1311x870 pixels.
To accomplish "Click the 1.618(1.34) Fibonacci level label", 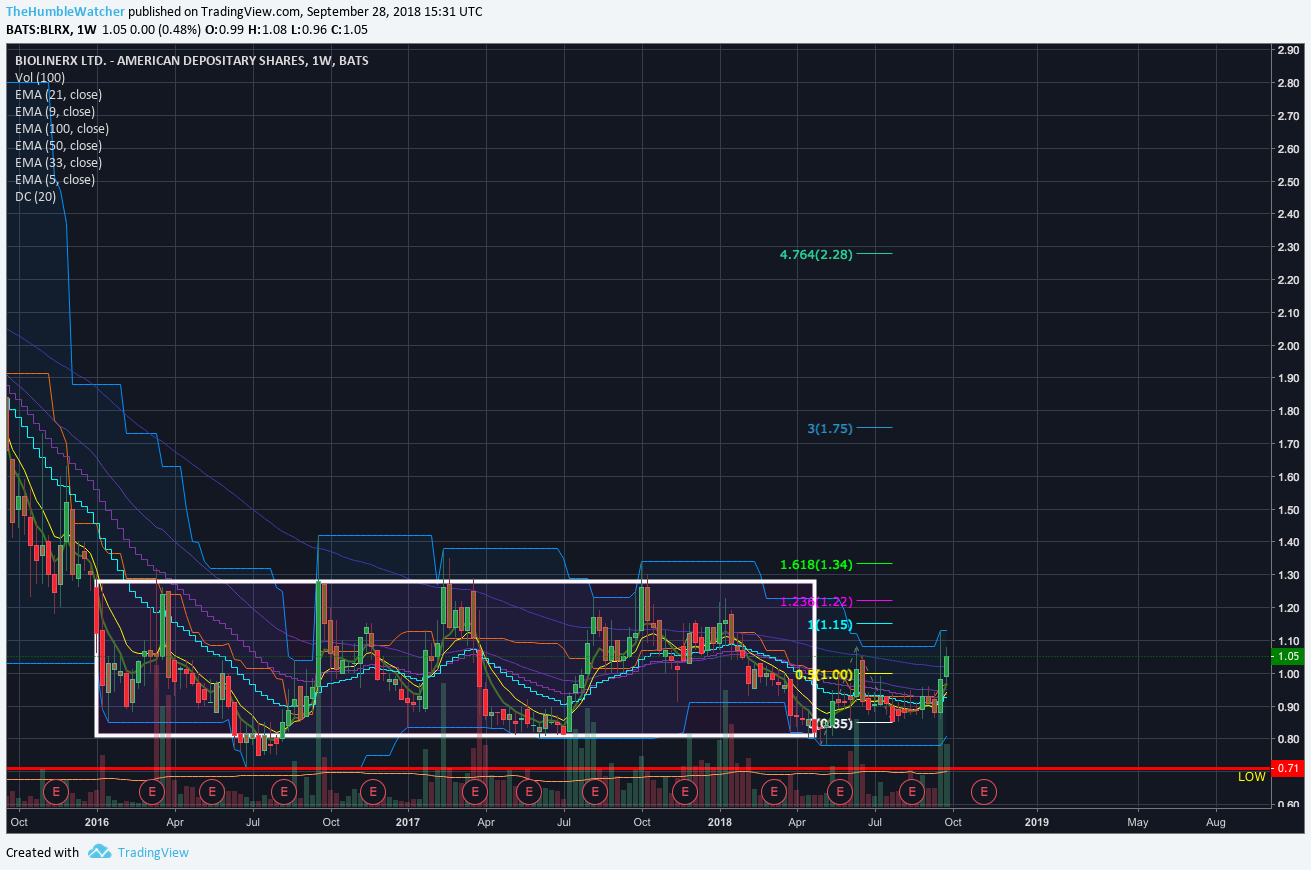I will pyautogui.click(x=816, y=565).
